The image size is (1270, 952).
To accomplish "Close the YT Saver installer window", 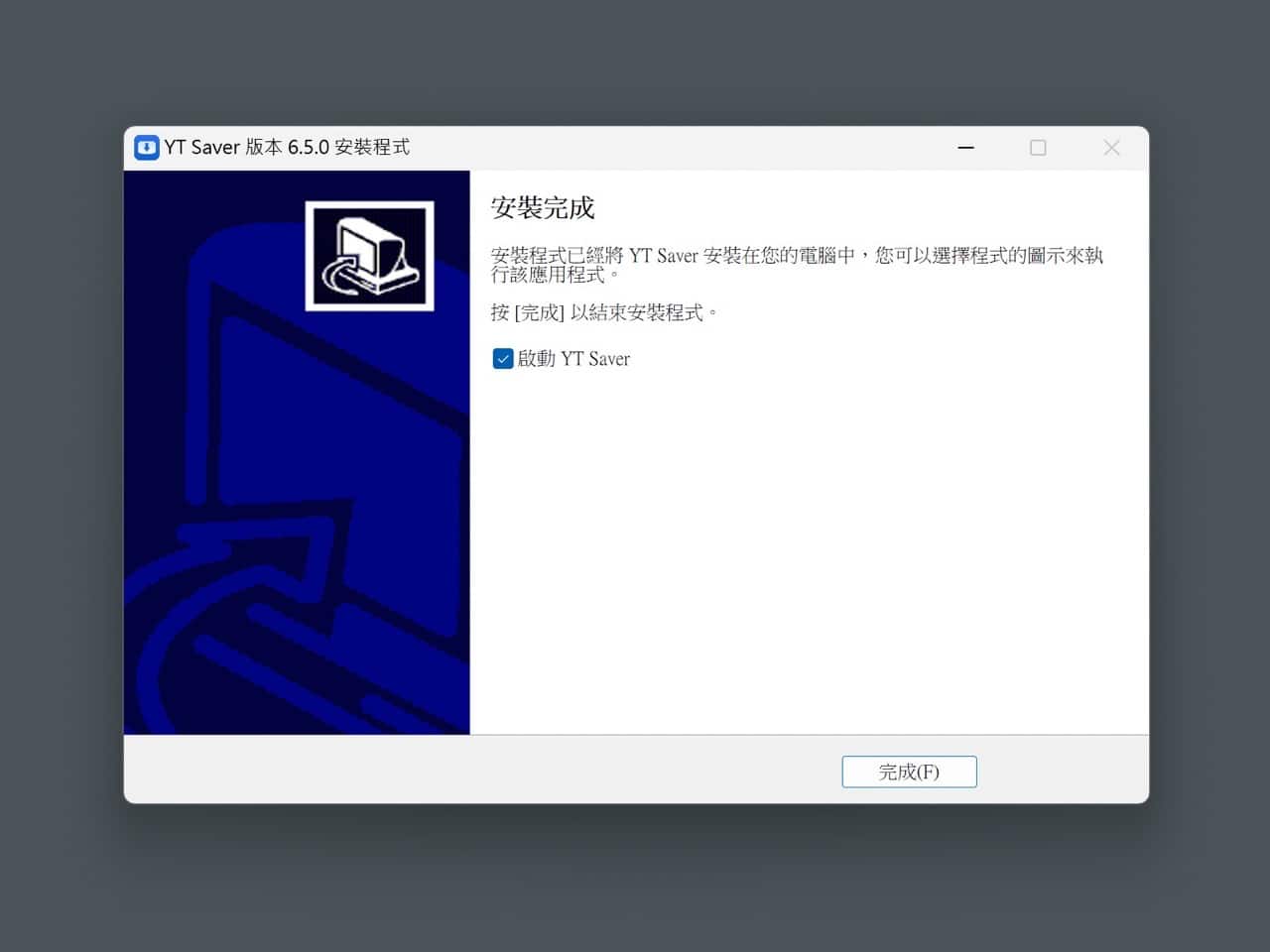I will [x=1111, y=148].
